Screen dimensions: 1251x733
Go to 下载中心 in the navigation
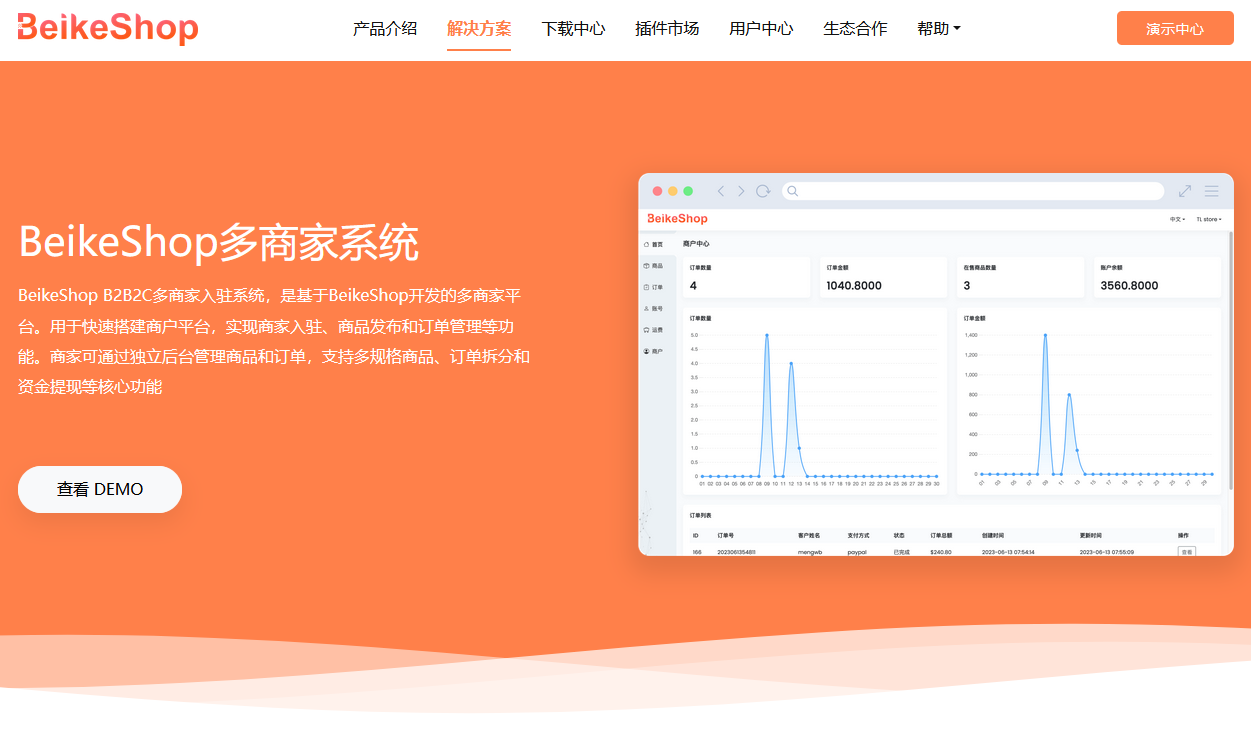pyautogui.click(x=573, y=29)
